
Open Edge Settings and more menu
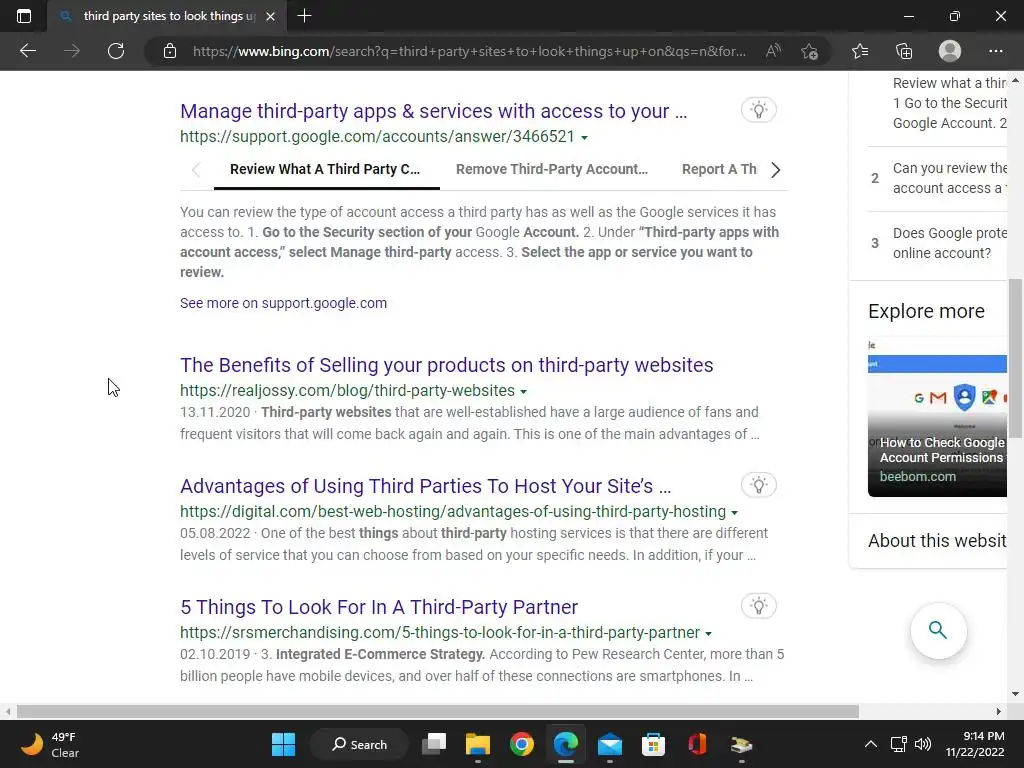coord(995,51)
